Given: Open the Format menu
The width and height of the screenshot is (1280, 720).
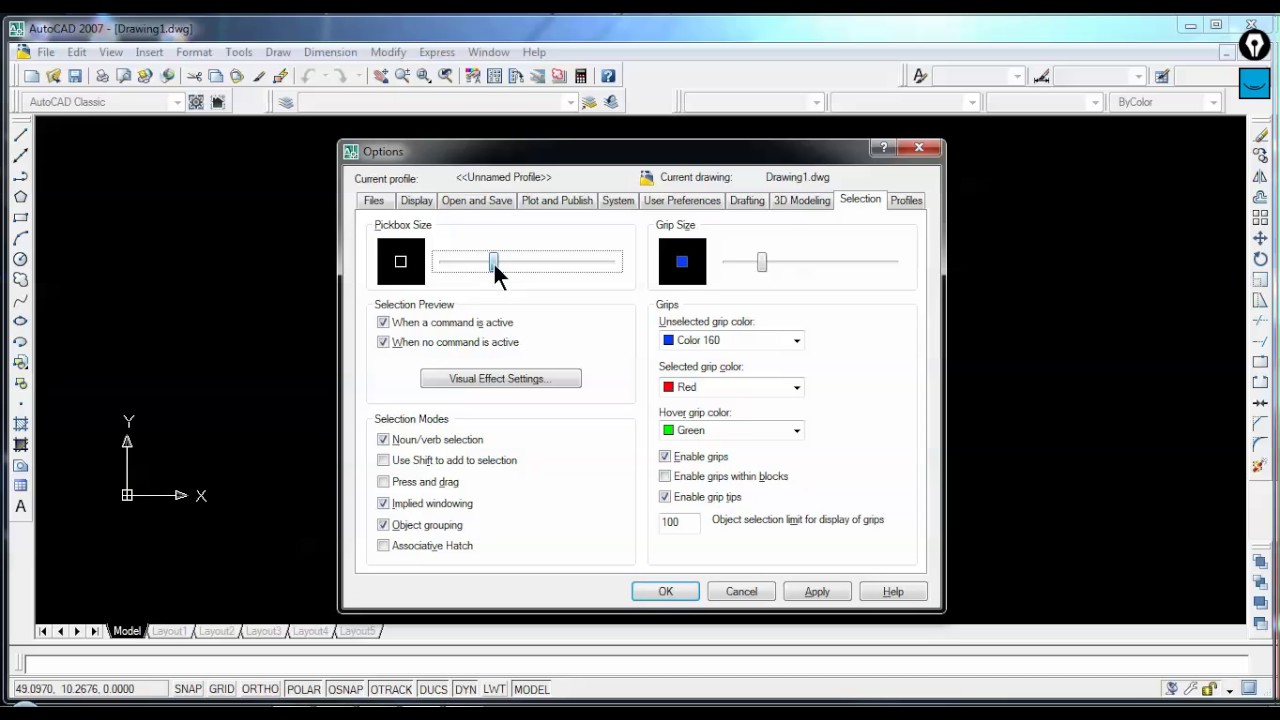Looking at the screenshot, I should pyautogui.click(x=194, y=52).
